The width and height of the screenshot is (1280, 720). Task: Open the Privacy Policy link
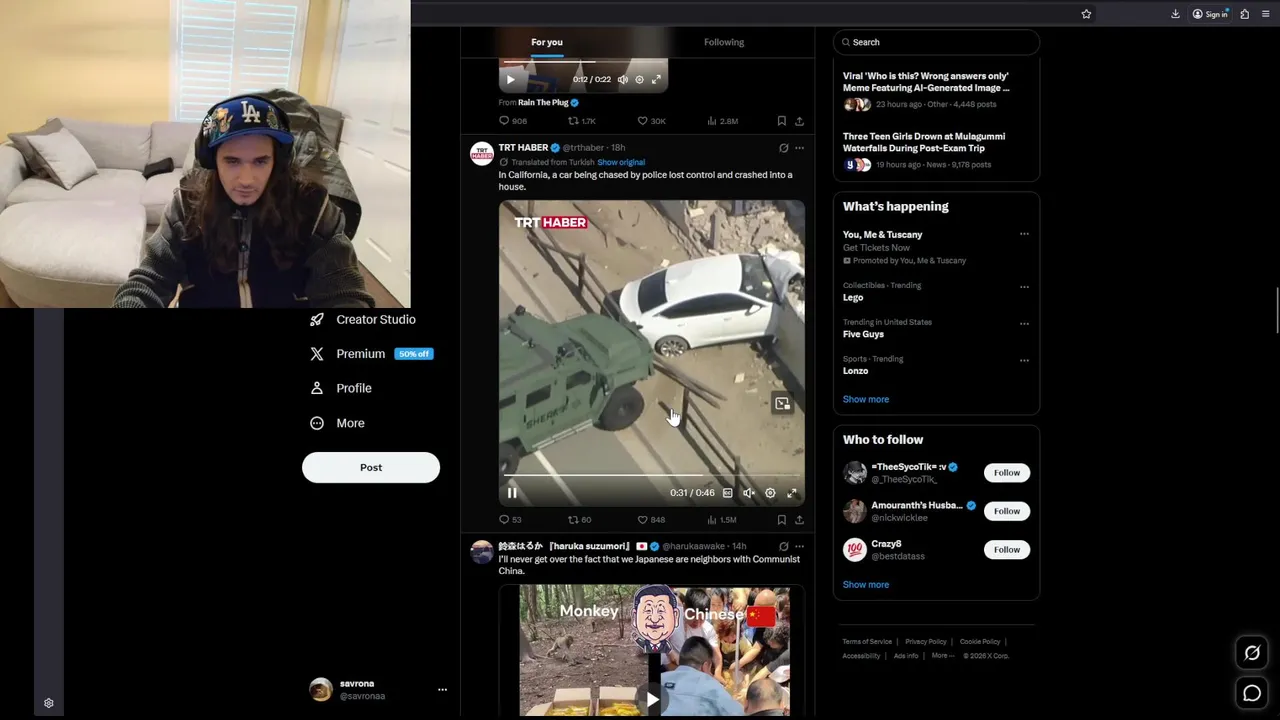pos(926,642)
